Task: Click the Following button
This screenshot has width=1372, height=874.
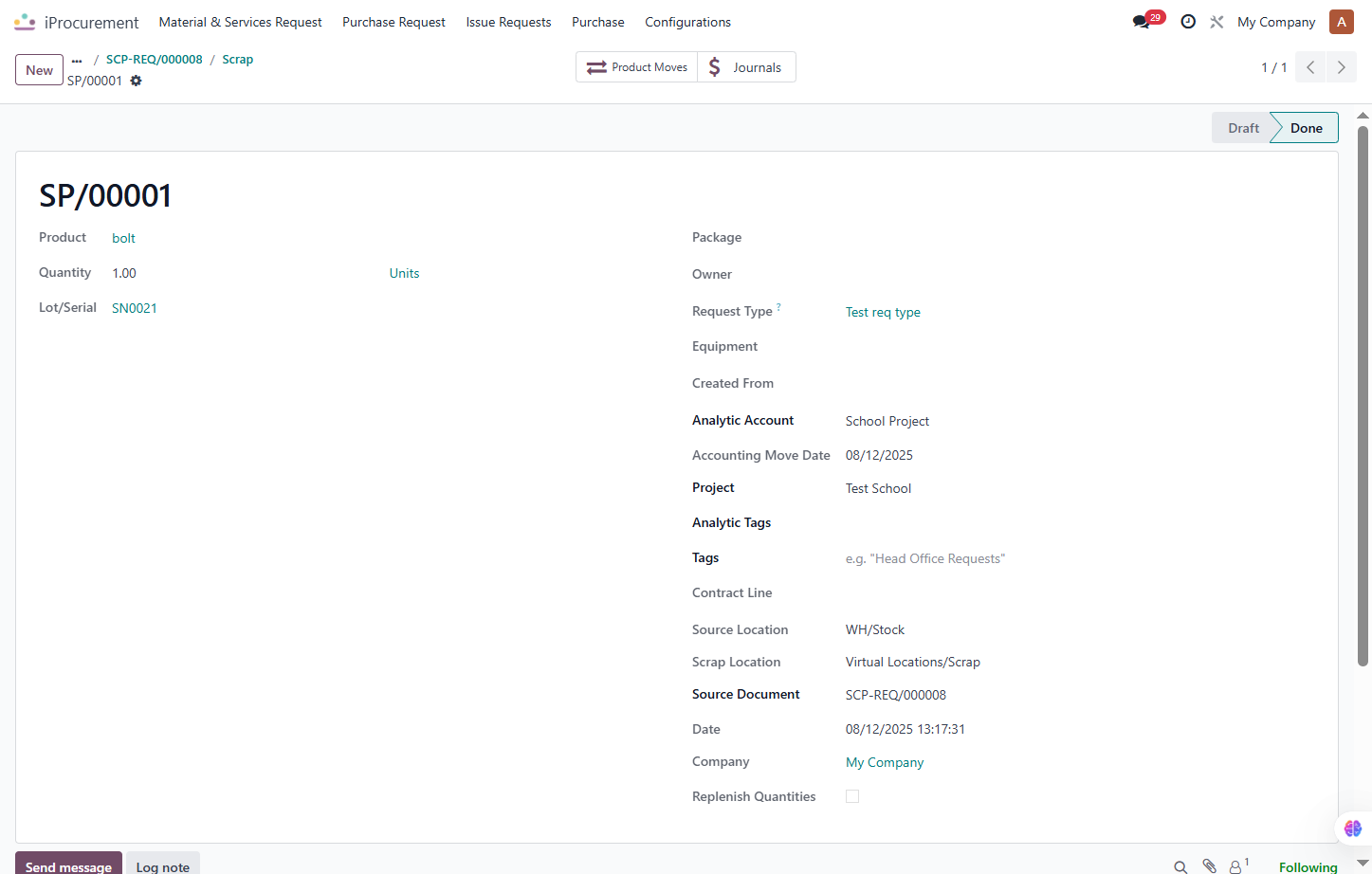Action: [x=1308, y=866]
